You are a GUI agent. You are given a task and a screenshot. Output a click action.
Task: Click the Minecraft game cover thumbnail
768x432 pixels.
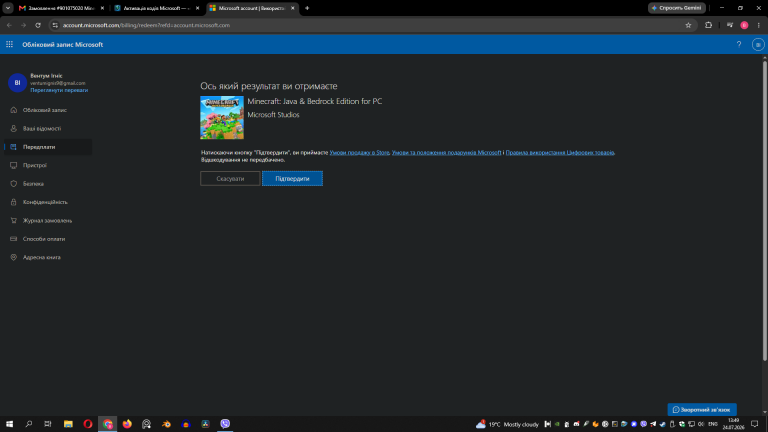click(x=222, y=118)
